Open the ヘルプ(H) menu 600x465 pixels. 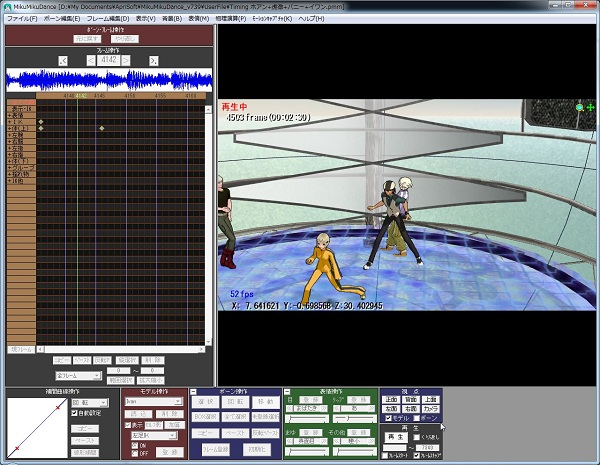click(311, 18)
